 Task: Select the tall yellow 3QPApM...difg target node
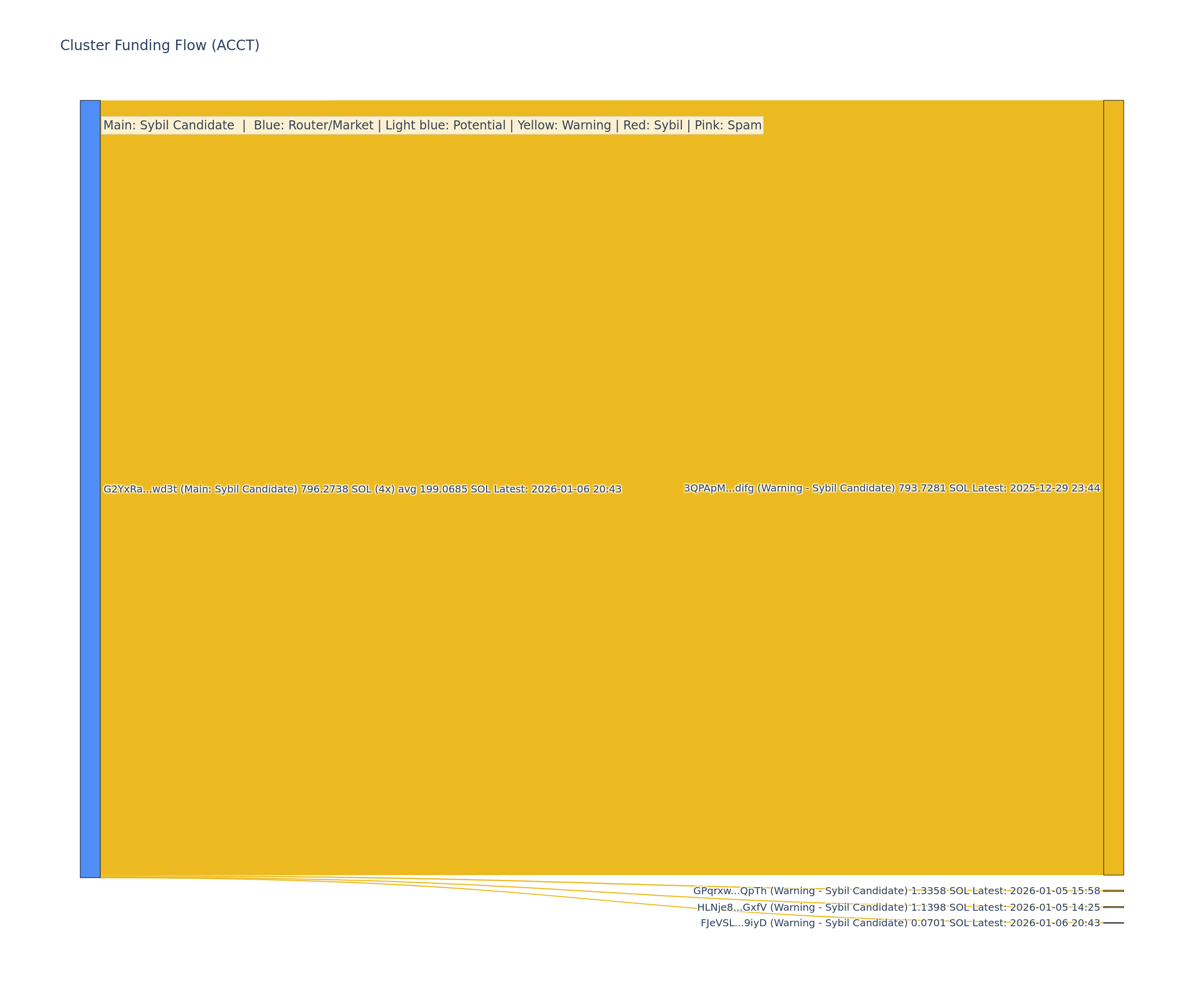click(x=1113, y=488)
